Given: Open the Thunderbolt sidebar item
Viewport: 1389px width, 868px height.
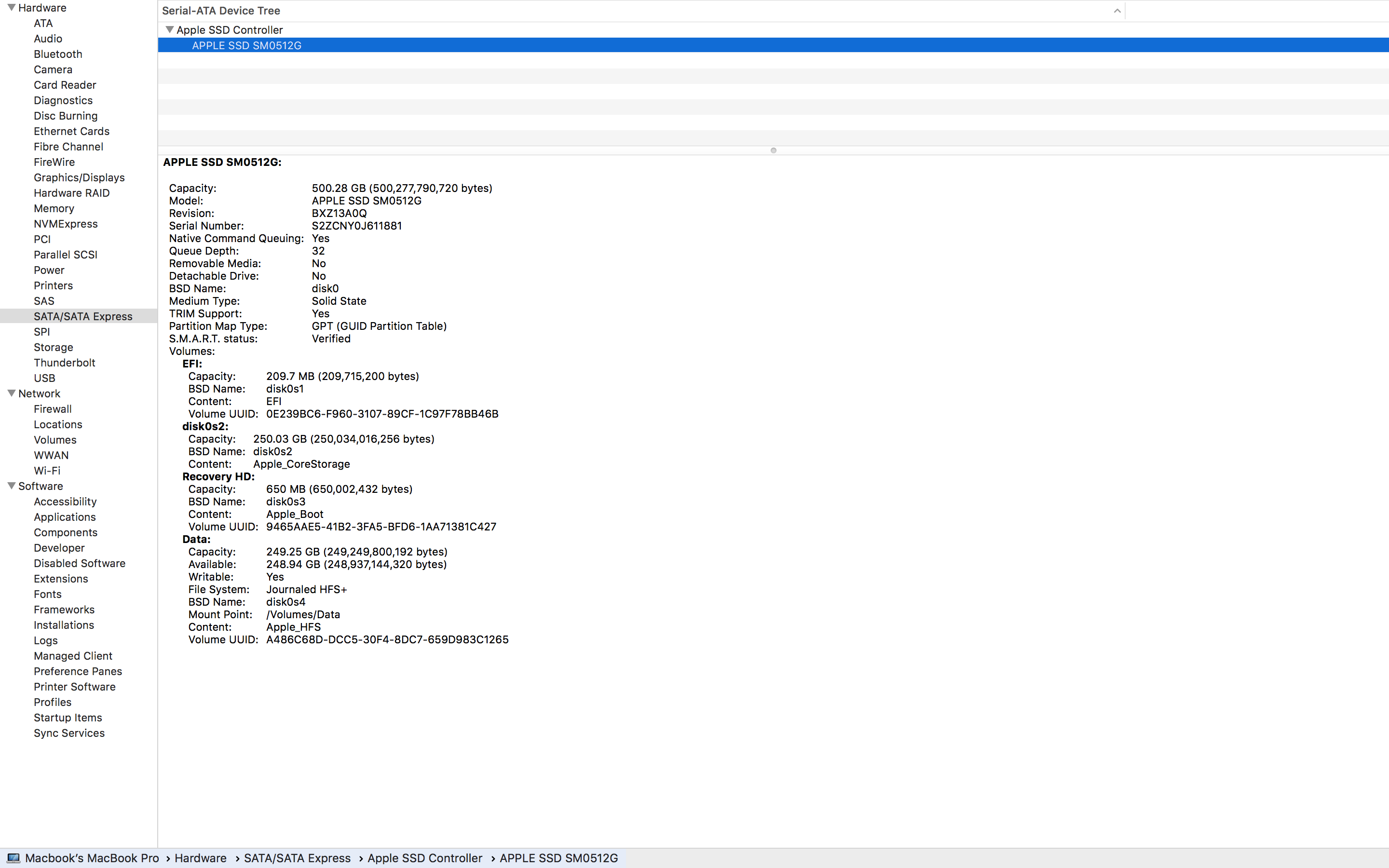Looking at the screenshot, I should pyautogui.click(x=64, y=363).
